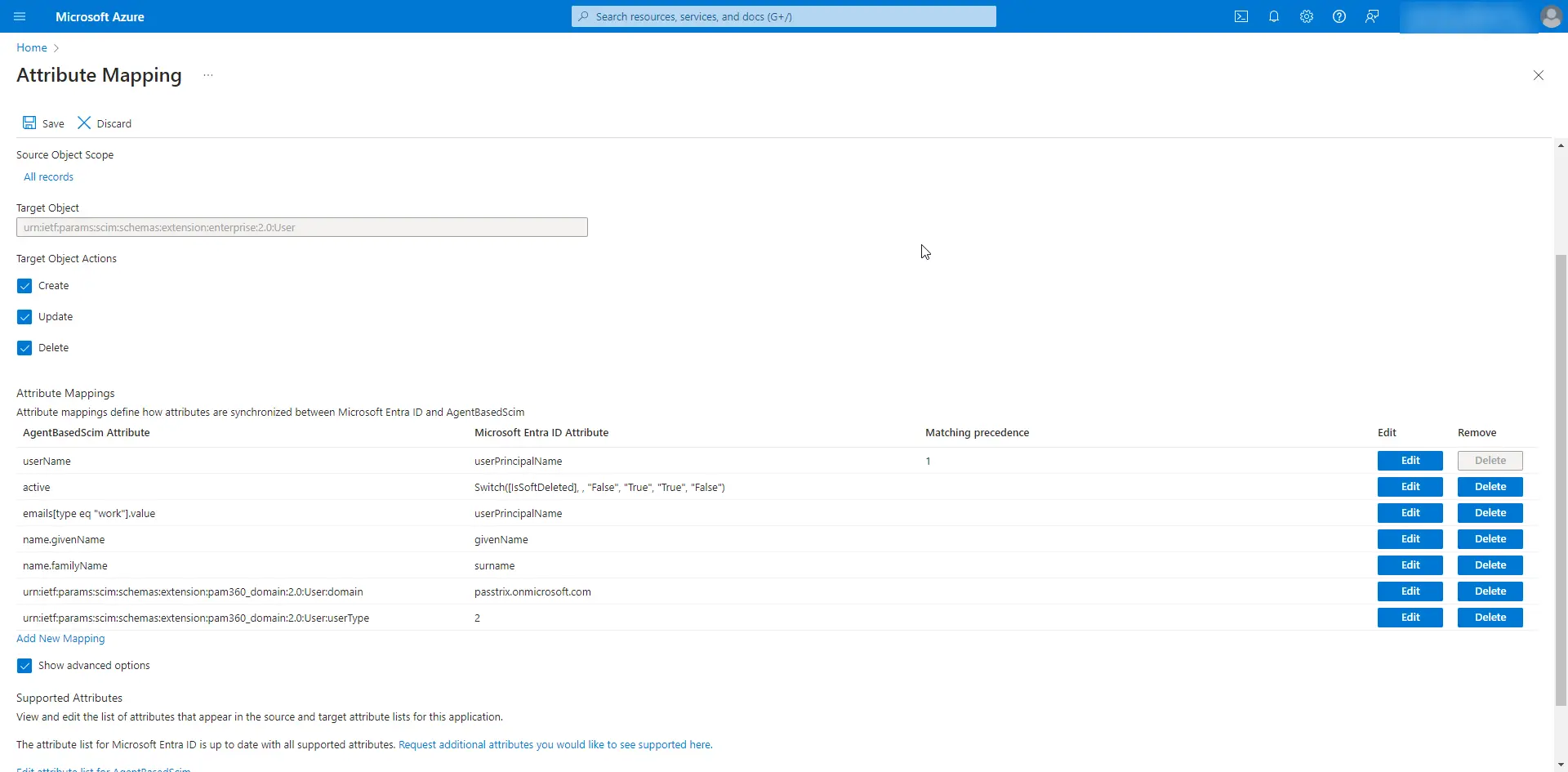
Task: Delete the name.familyName mapping
Action: point(1490,565)
